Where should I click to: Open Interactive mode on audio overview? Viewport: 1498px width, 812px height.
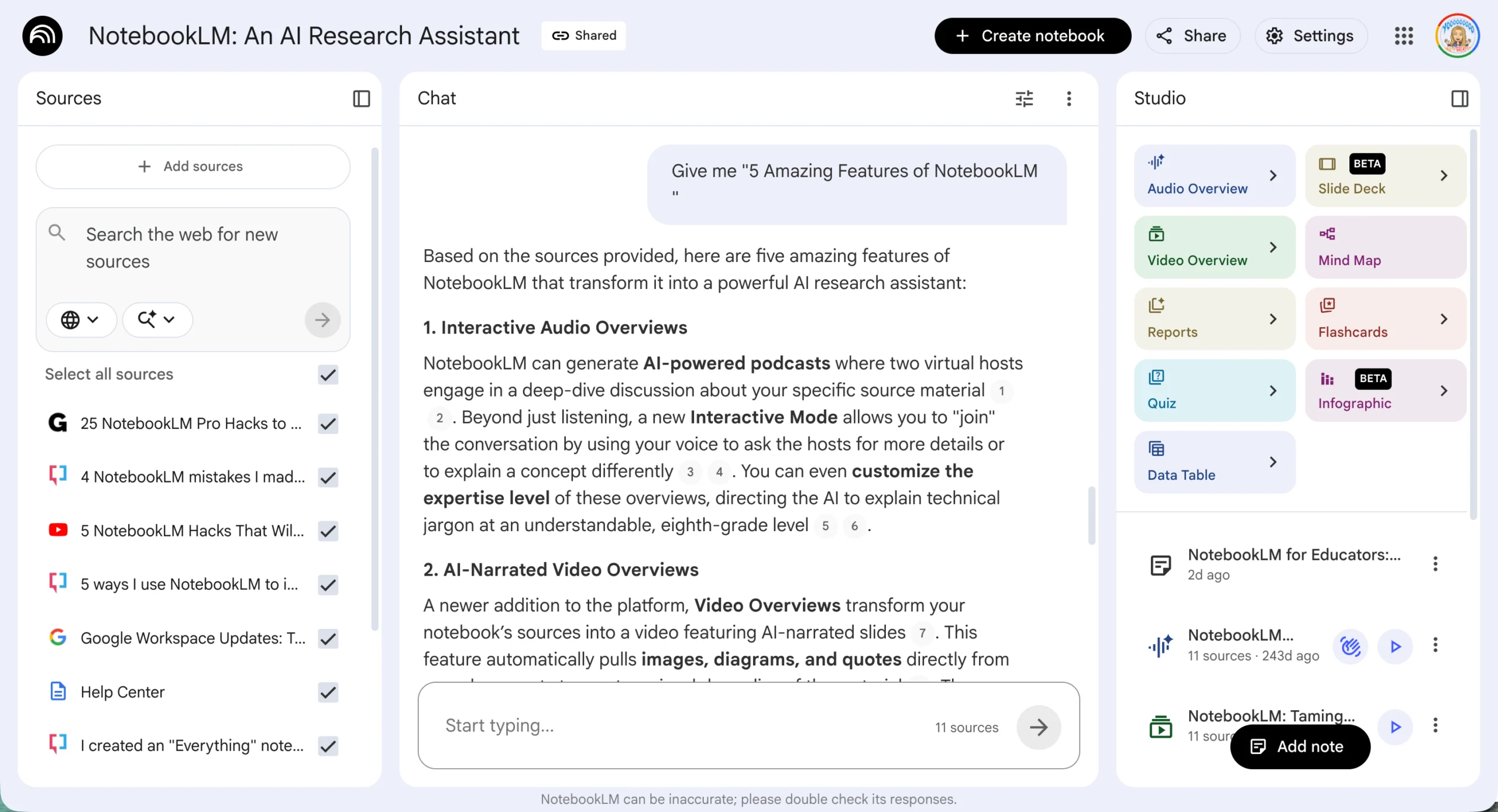click(x=1351, y=646)
